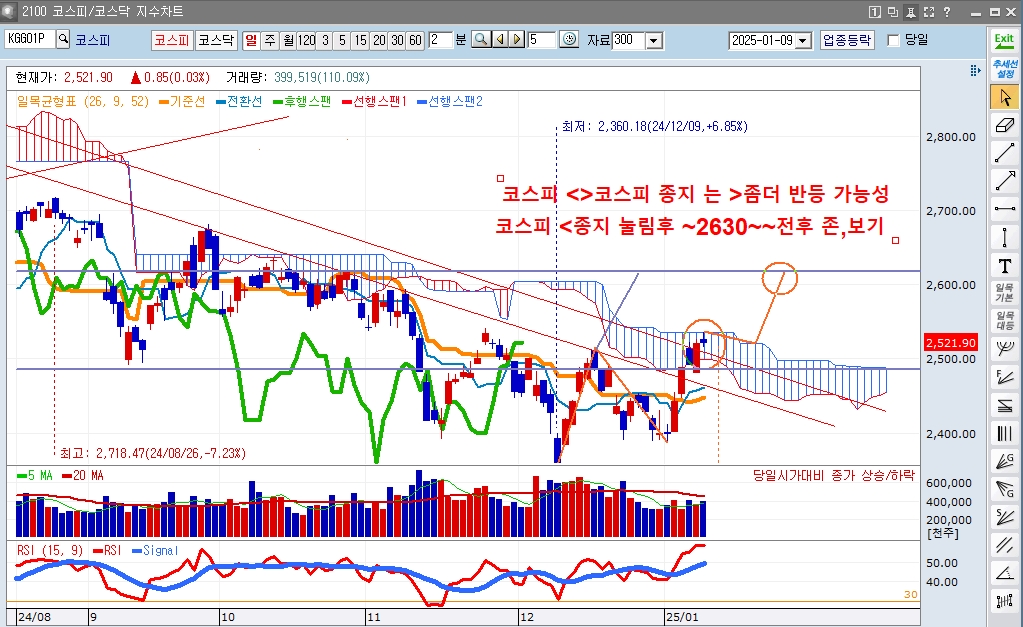Click the left arrow scroll-back icon
This screenshot has width=1023, height=627.
pos(500,40)
